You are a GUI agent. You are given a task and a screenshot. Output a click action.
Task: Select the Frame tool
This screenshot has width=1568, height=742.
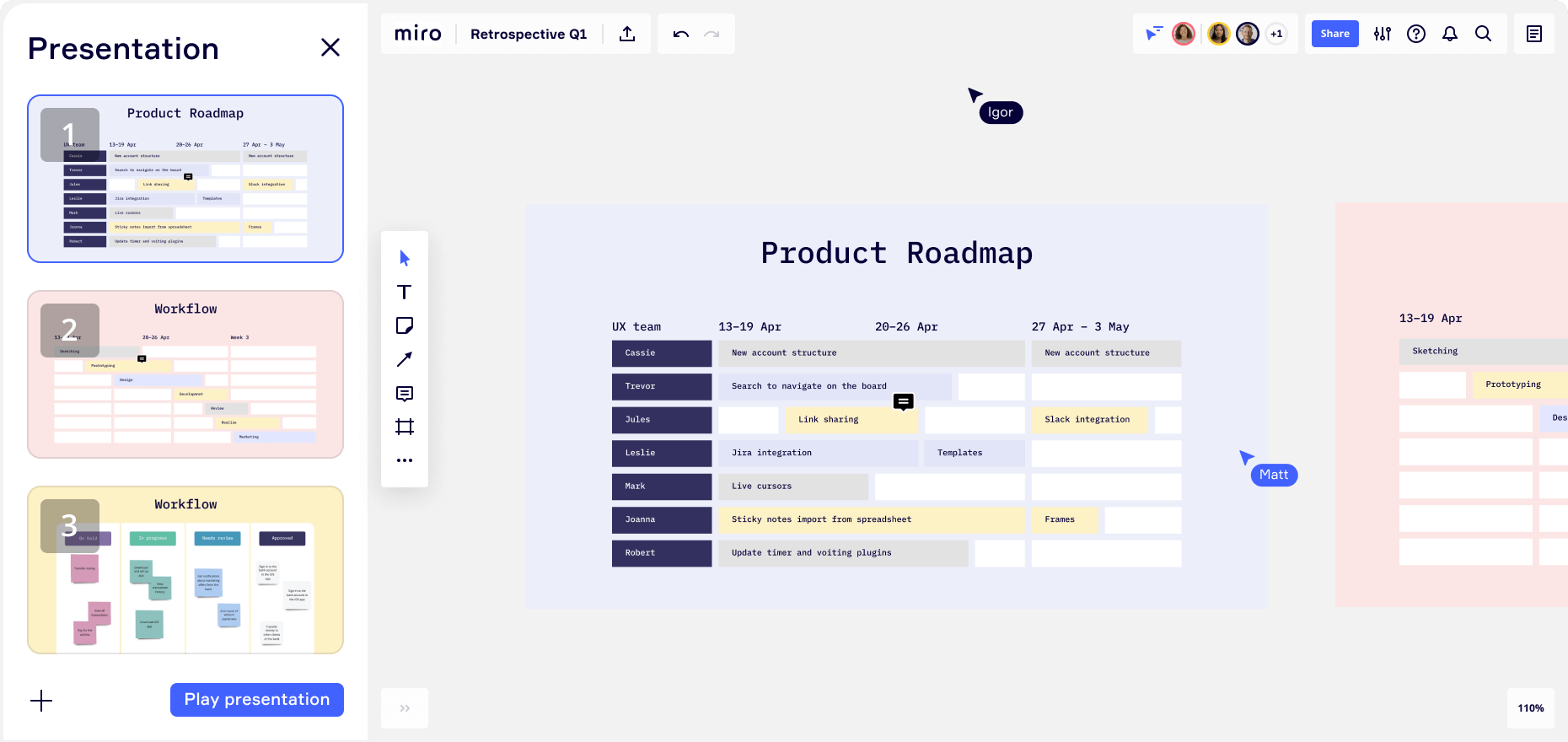pyautogui.click(x=405, y=427)
